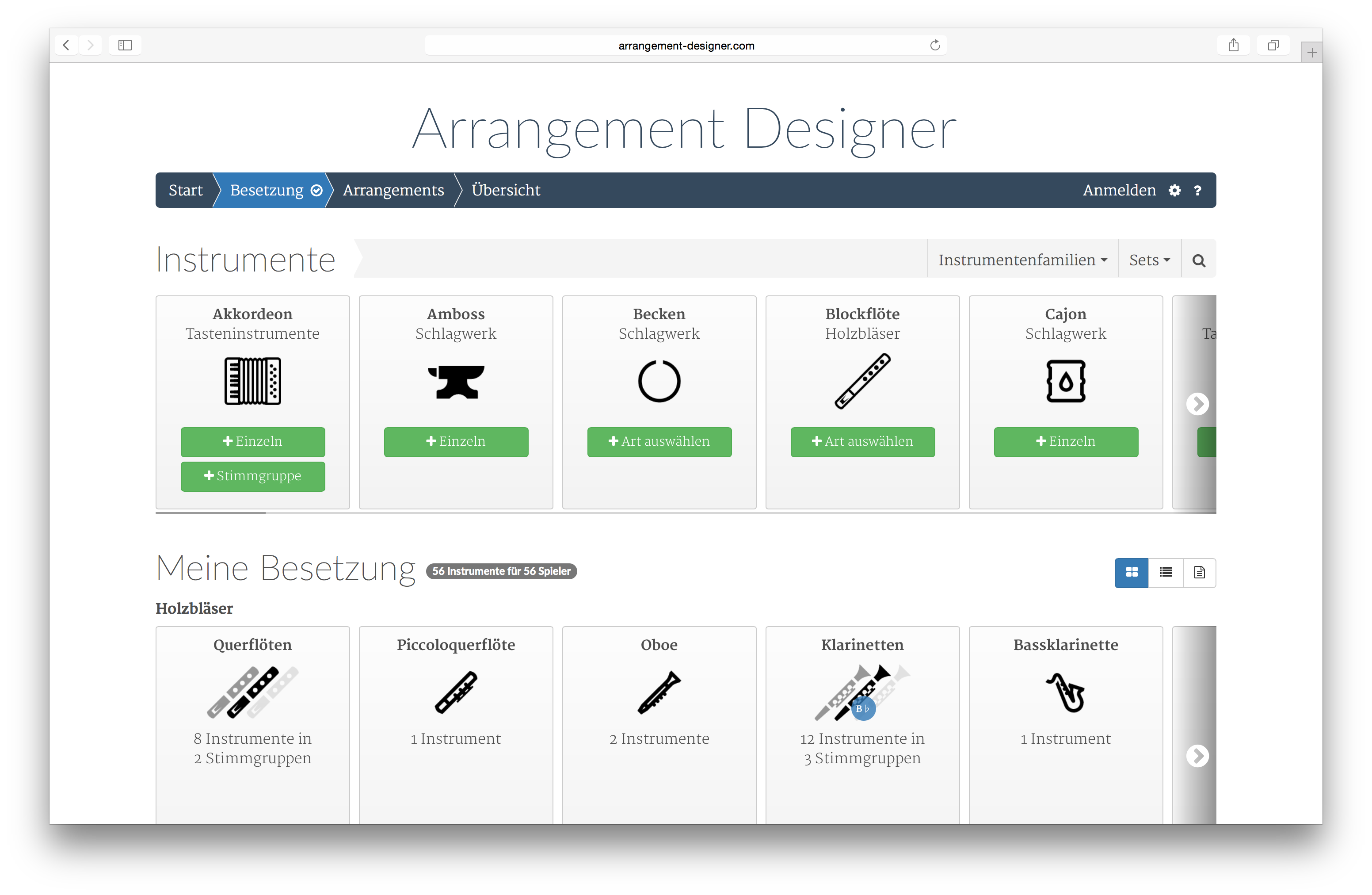The height and width of the screenshot is (895, 1372).
Task: Switch to grid view of Besetzung
Action: [x=1131, y=572]
